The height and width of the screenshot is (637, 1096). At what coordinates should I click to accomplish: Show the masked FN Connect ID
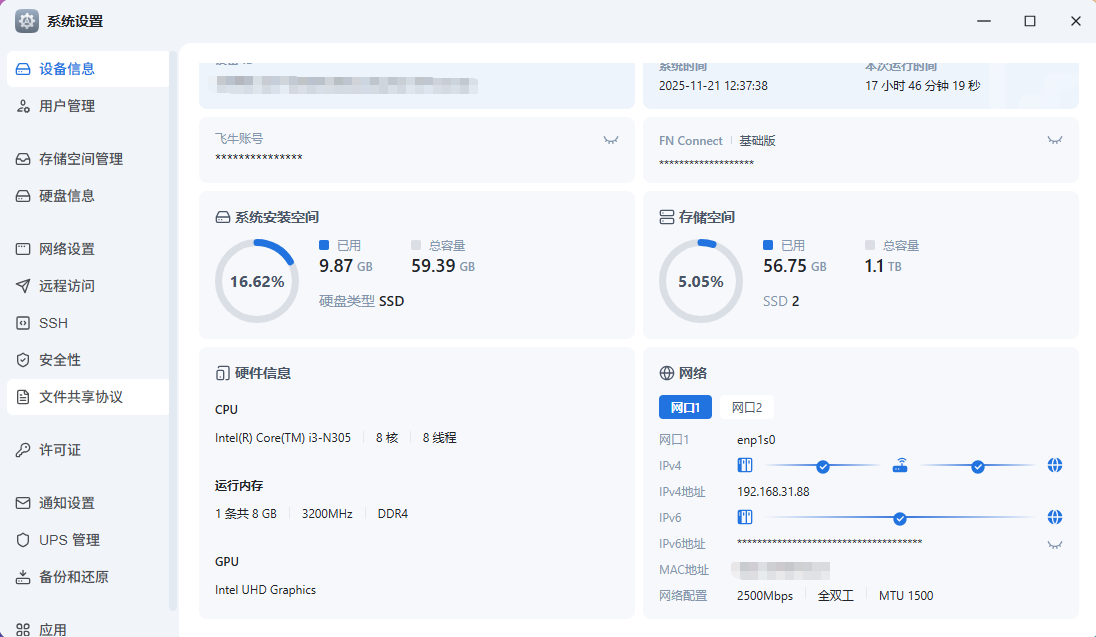pyautogui.click(x=1054, y=140)
